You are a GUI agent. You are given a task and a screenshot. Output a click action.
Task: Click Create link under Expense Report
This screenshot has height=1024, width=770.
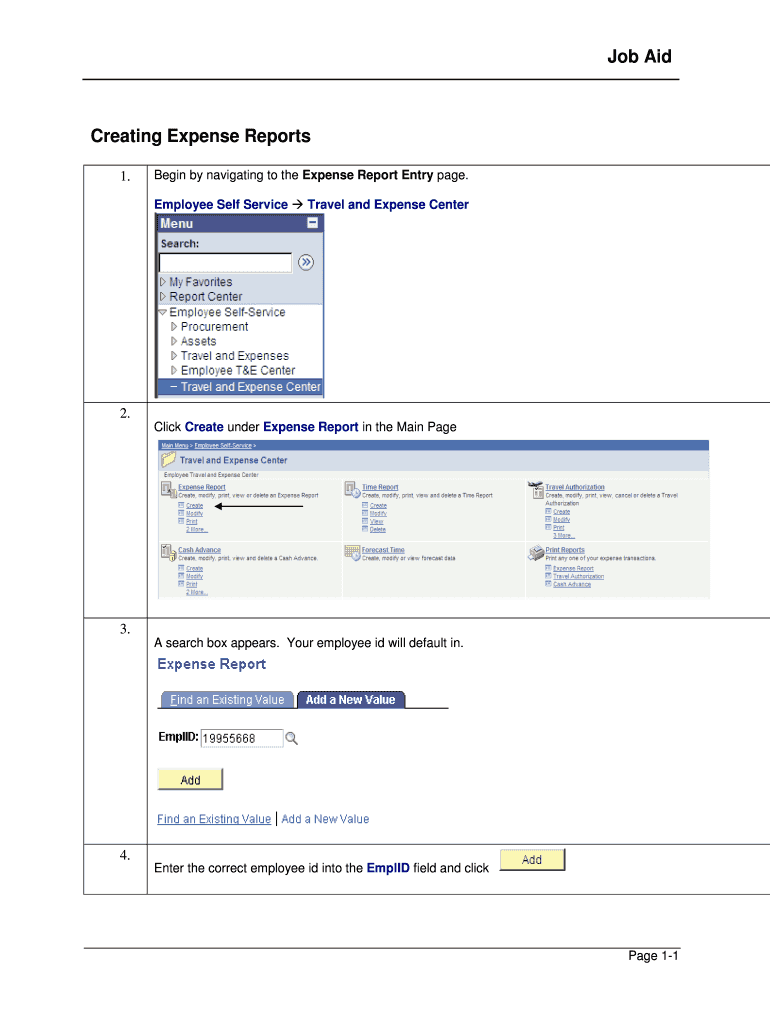click(x=194, y=506)
